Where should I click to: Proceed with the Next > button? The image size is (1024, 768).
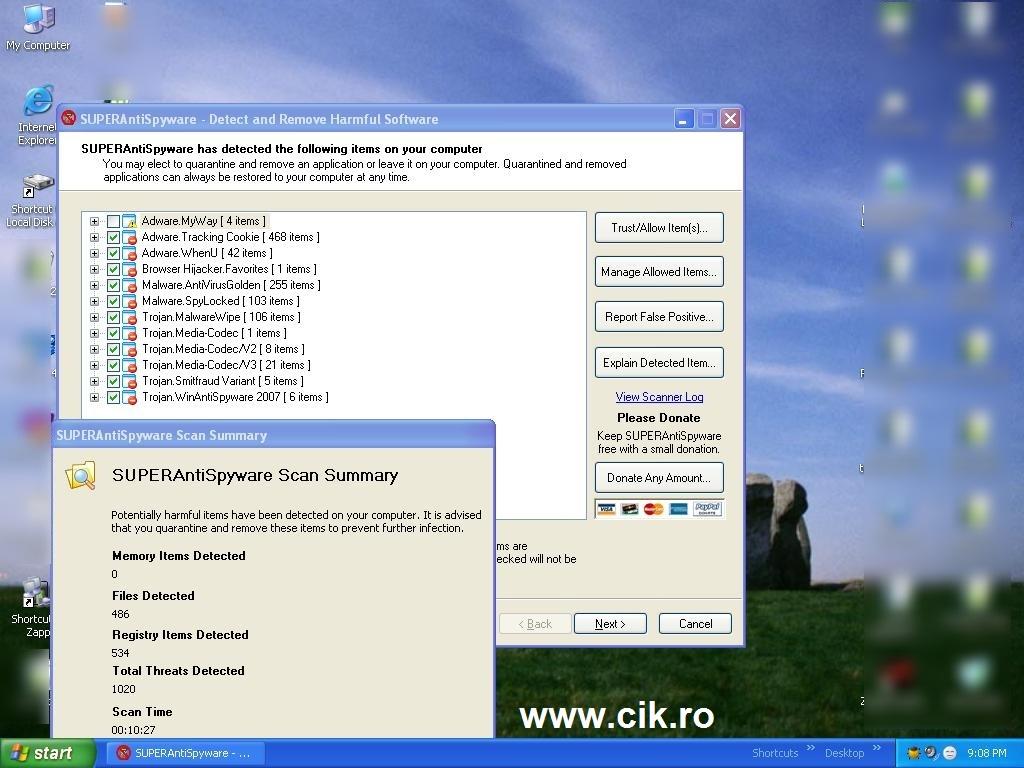pyautogui.click(x=610, y=624)
